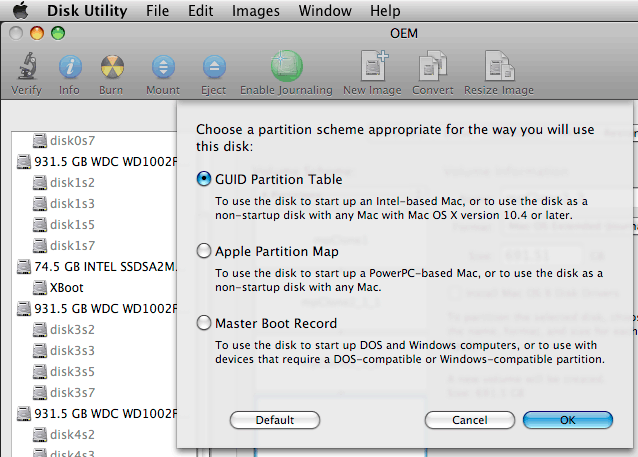
Task: Click the New Image toolbar icon
Action: 374,66
